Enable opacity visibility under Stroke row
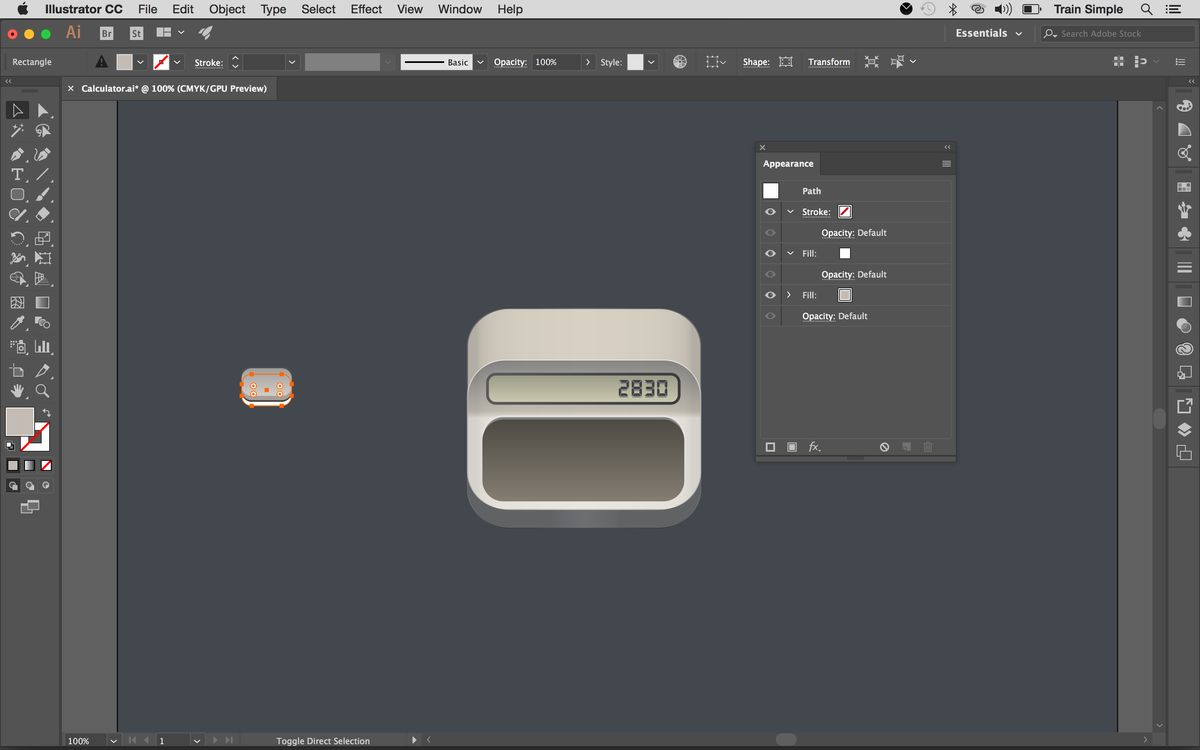The height and width of the screenshot is (750, 1200). point(769,232)
